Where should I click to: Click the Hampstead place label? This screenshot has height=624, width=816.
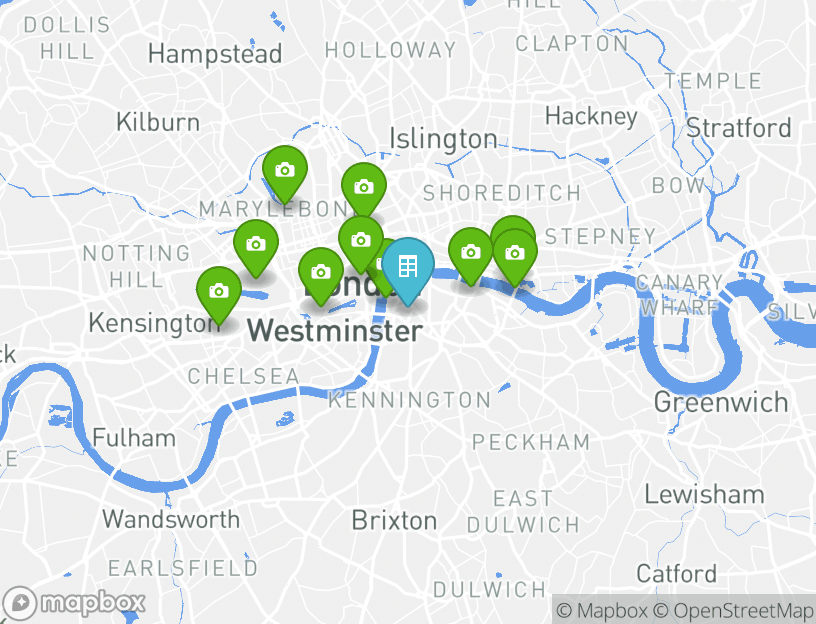click(x=215, y=54)
